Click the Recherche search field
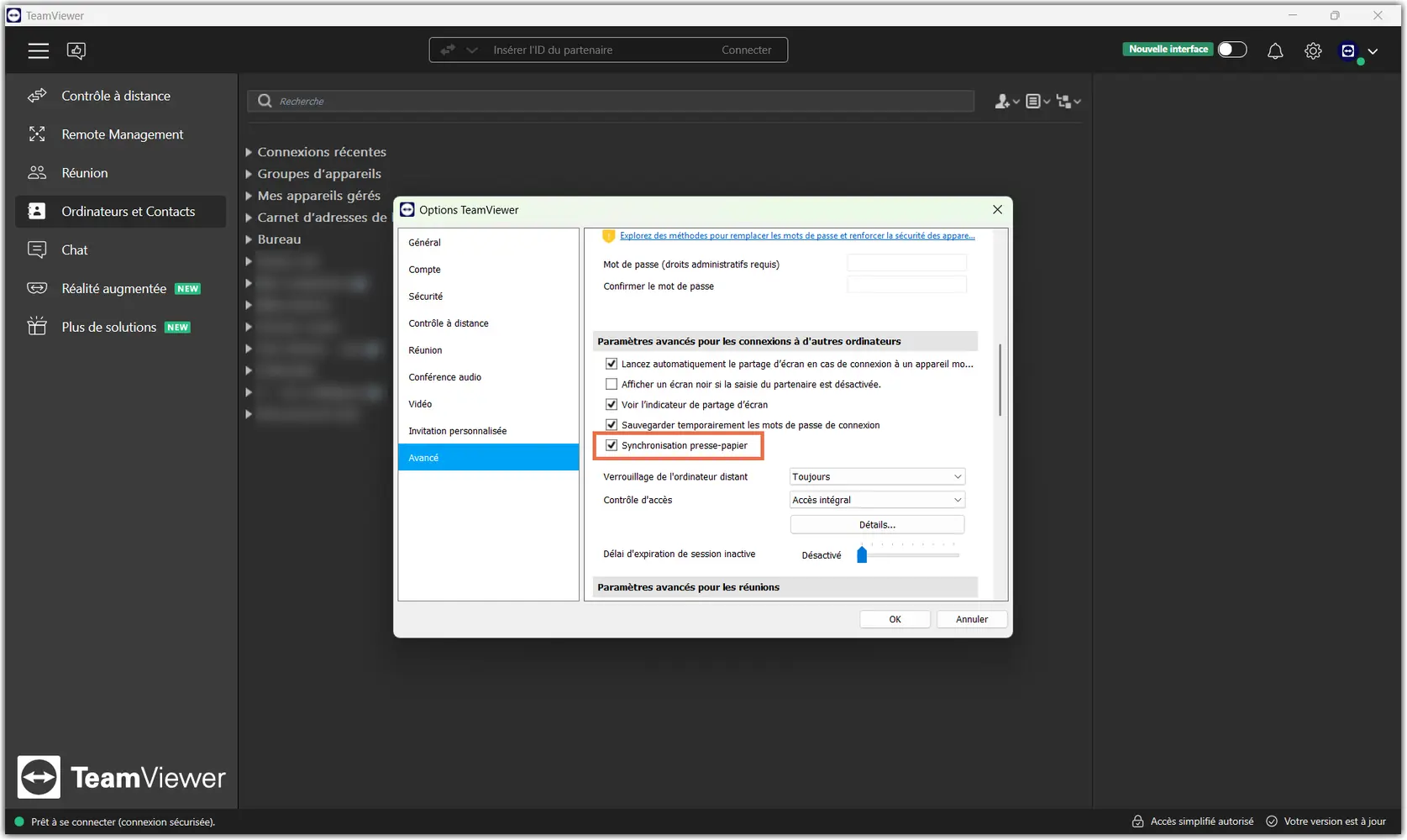This screenshot has height=840, width=1407. (611, 101)
